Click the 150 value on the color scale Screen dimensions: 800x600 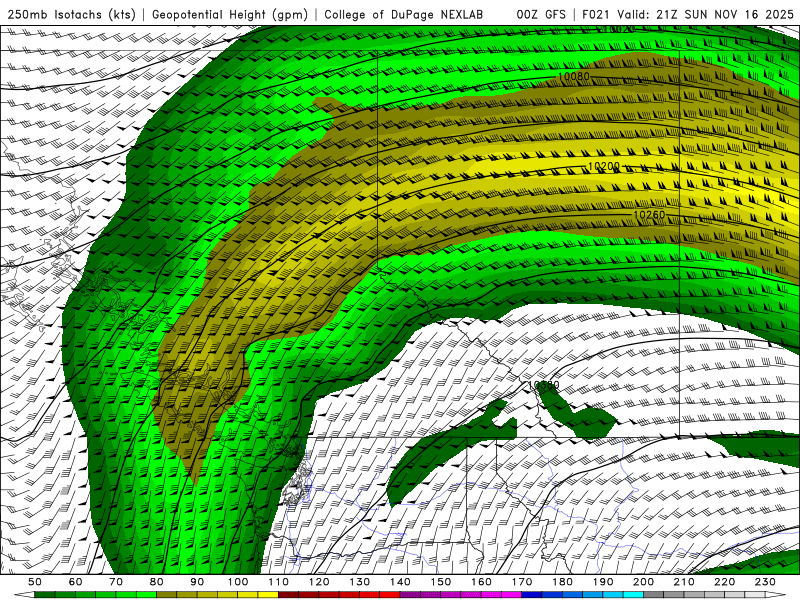click(441, 582)
